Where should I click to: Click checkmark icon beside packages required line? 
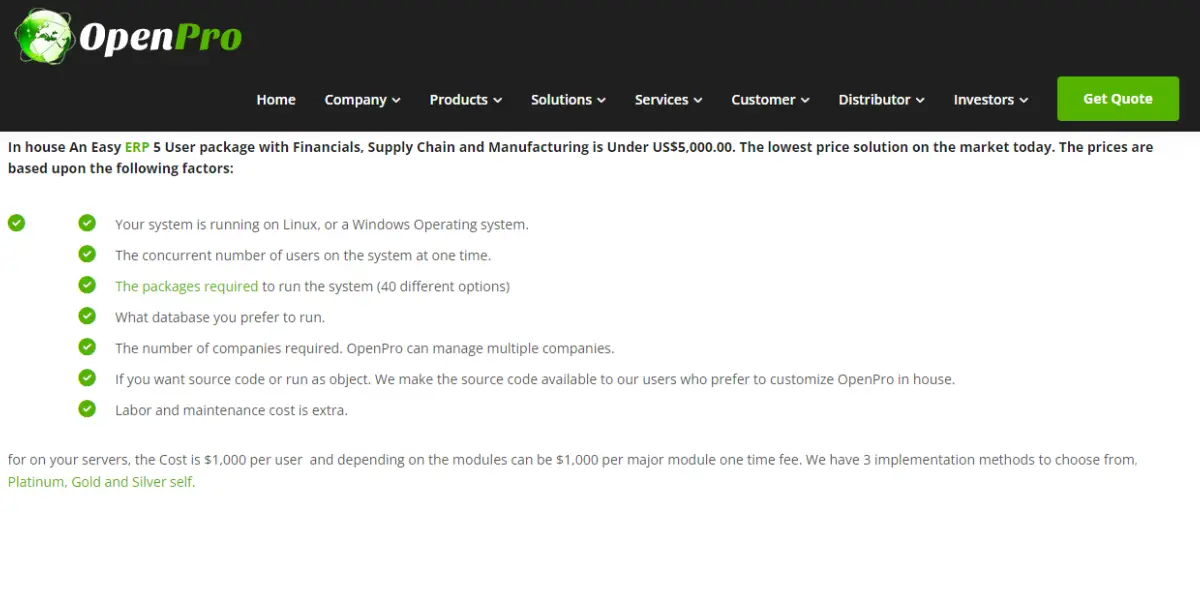click(x=87, y=285)
